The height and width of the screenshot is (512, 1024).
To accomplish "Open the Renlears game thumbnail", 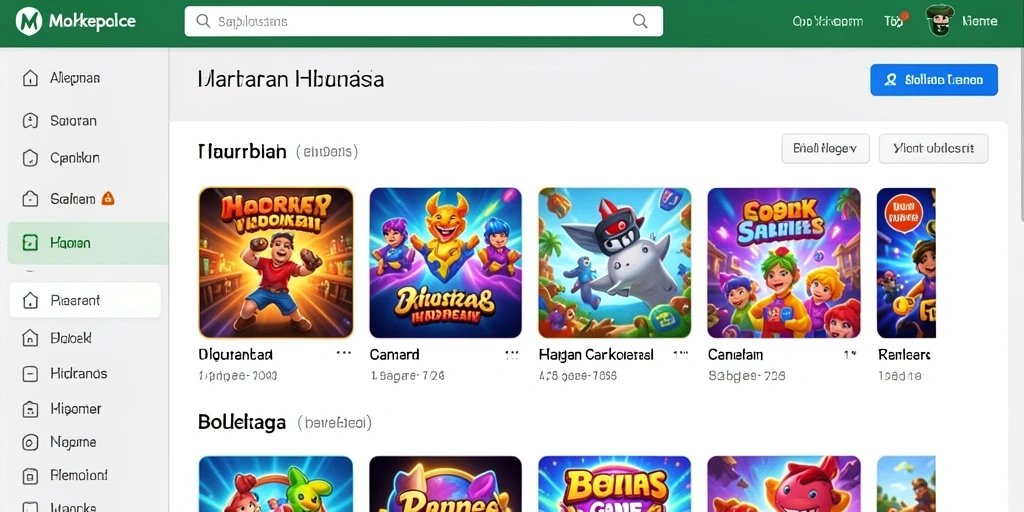I will 906,263.
